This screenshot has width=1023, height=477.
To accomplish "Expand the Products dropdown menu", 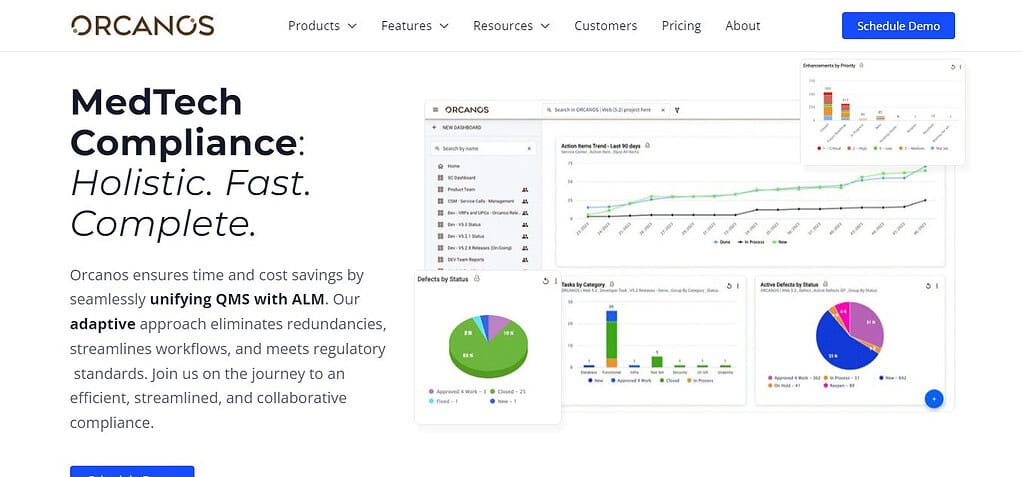I will 322,26.
